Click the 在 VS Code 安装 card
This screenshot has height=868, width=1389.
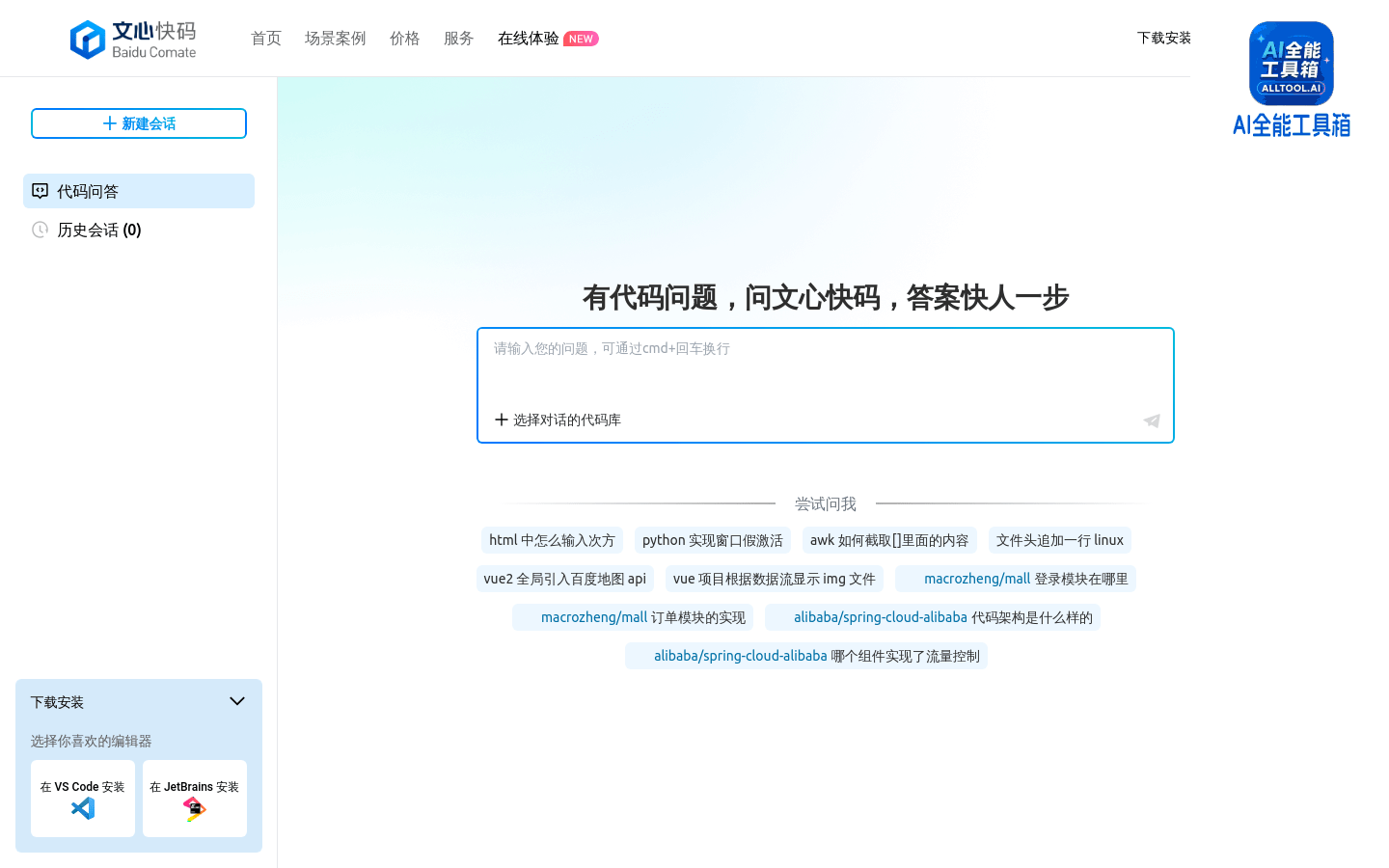coord(83,799)
